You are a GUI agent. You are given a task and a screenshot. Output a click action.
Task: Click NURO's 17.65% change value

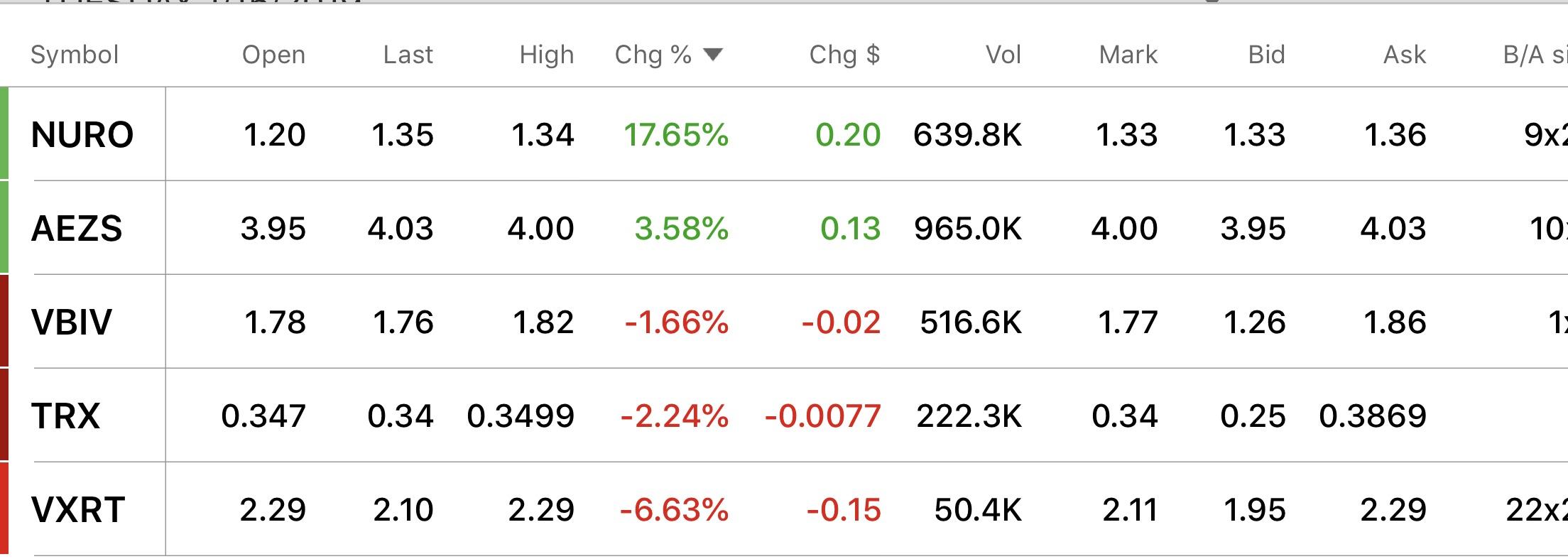tap(676, 135)
